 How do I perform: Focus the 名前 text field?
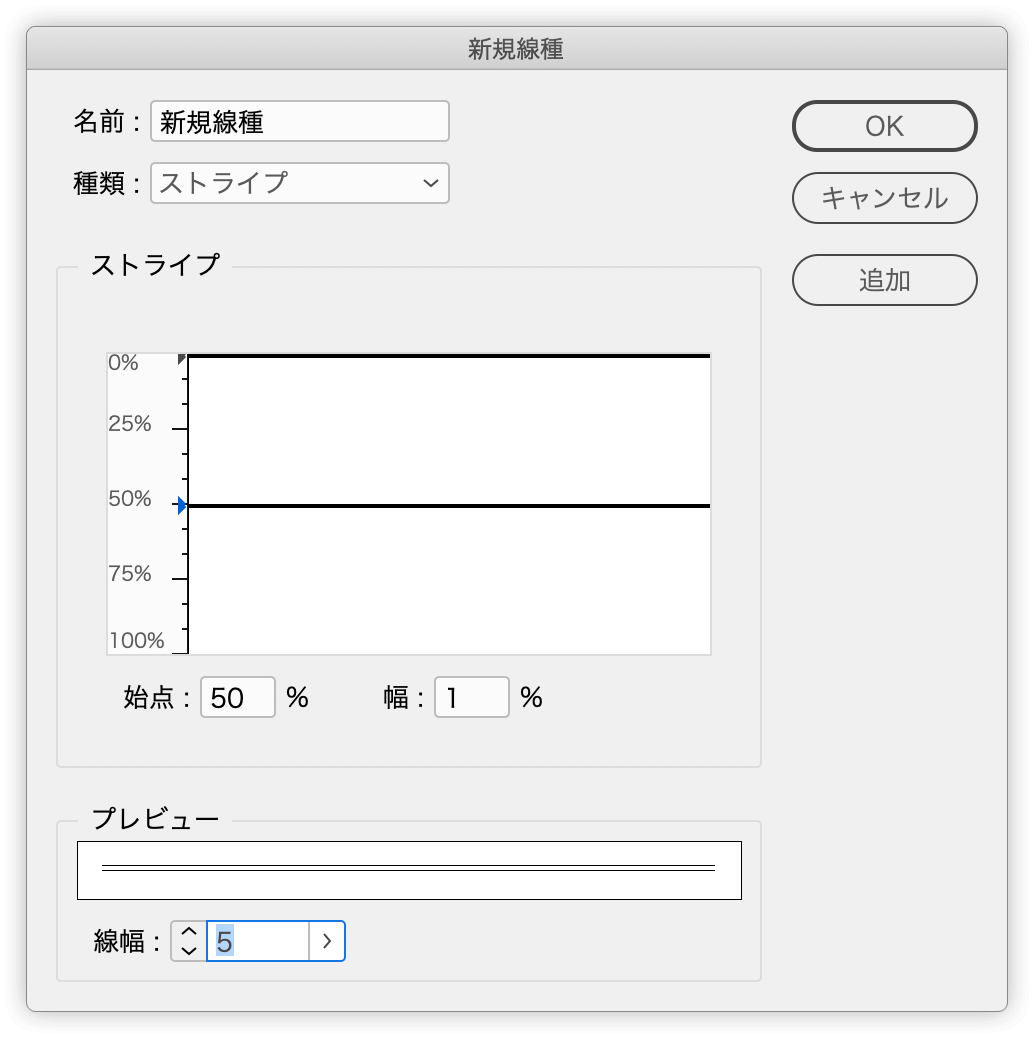300,121
